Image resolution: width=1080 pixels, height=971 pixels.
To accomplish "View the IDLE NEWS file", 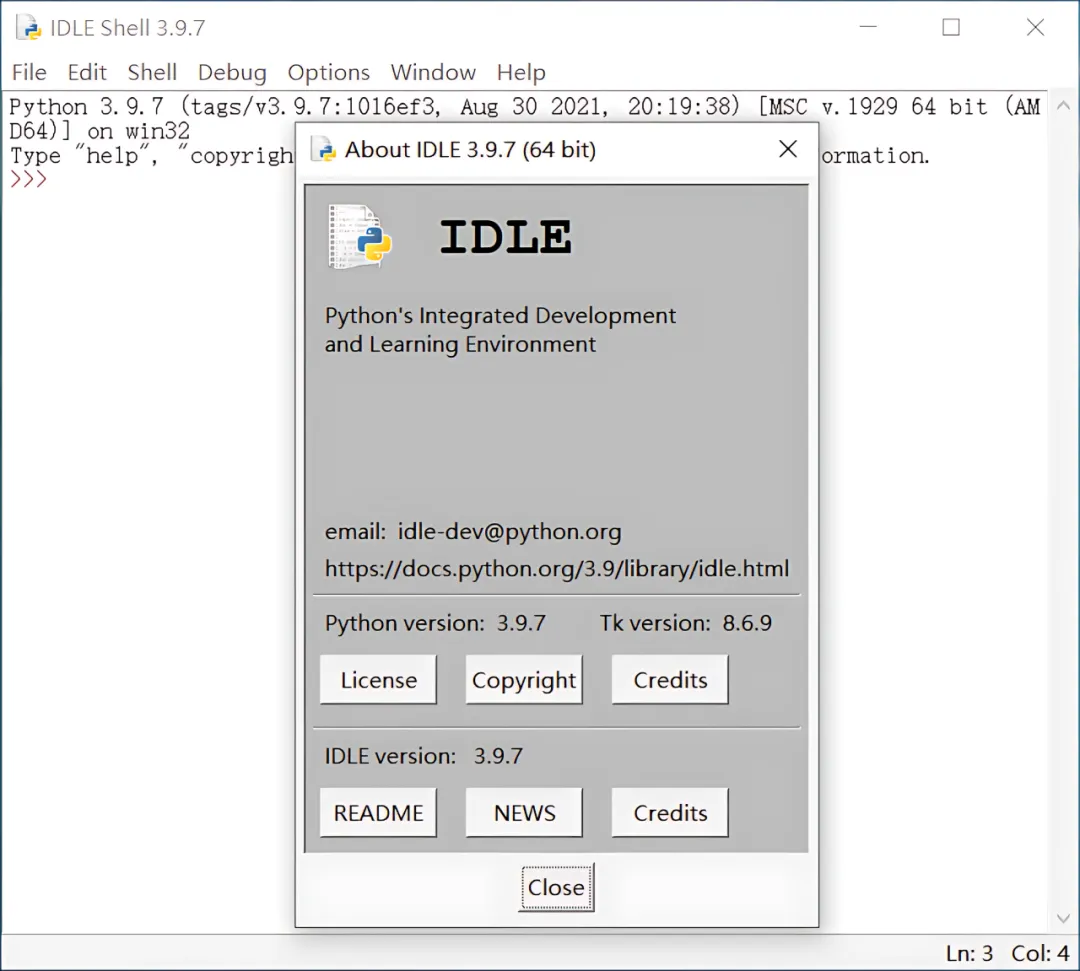I will pyautogui.click(x=524, y=813).
